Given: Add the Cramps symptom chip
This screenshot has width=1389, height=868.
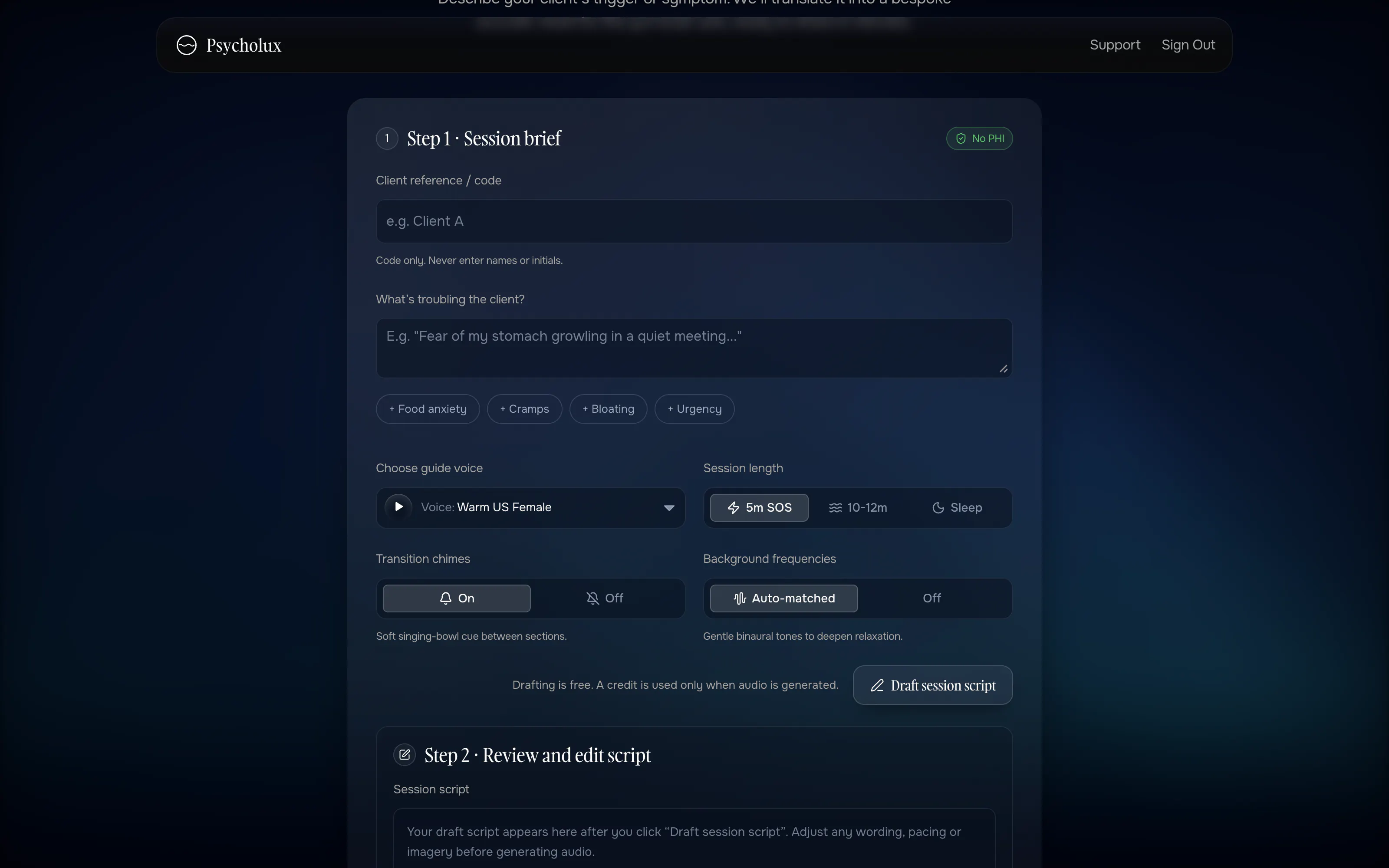Looking at the screenshot, I should [525, 409].
